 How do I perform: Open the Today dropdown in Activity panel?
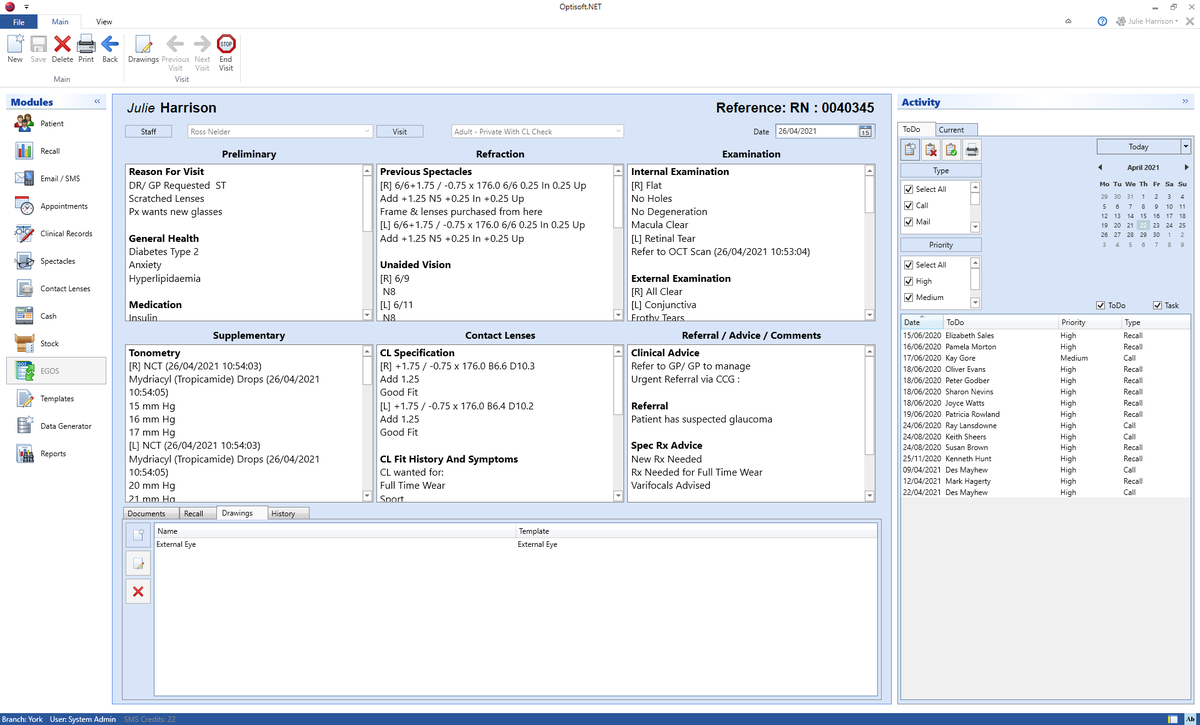(x=1185, y=146)
